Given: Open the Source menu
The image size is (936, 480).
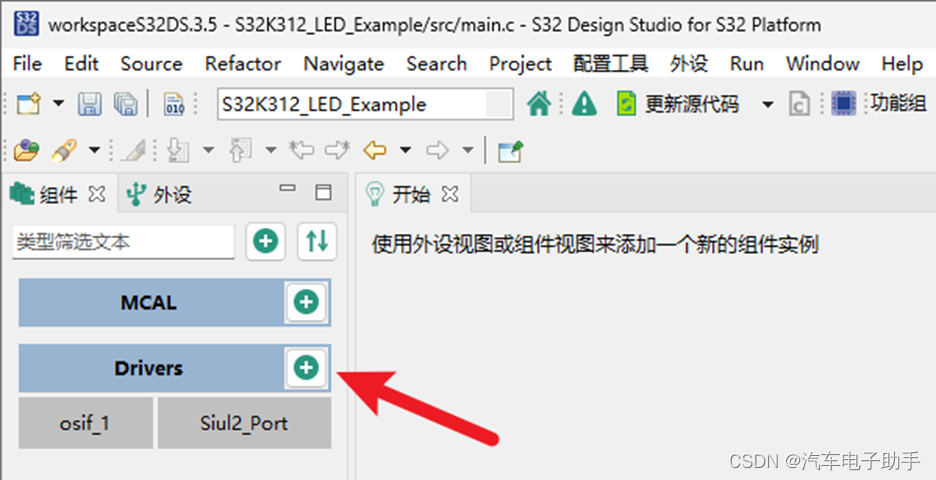Looking at the screenshot, I should (152, 63).
